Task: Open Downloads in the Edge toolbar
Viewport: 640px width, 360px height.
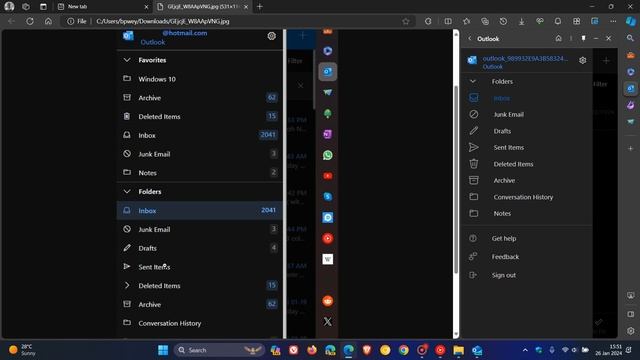Action: click(522, 21)
